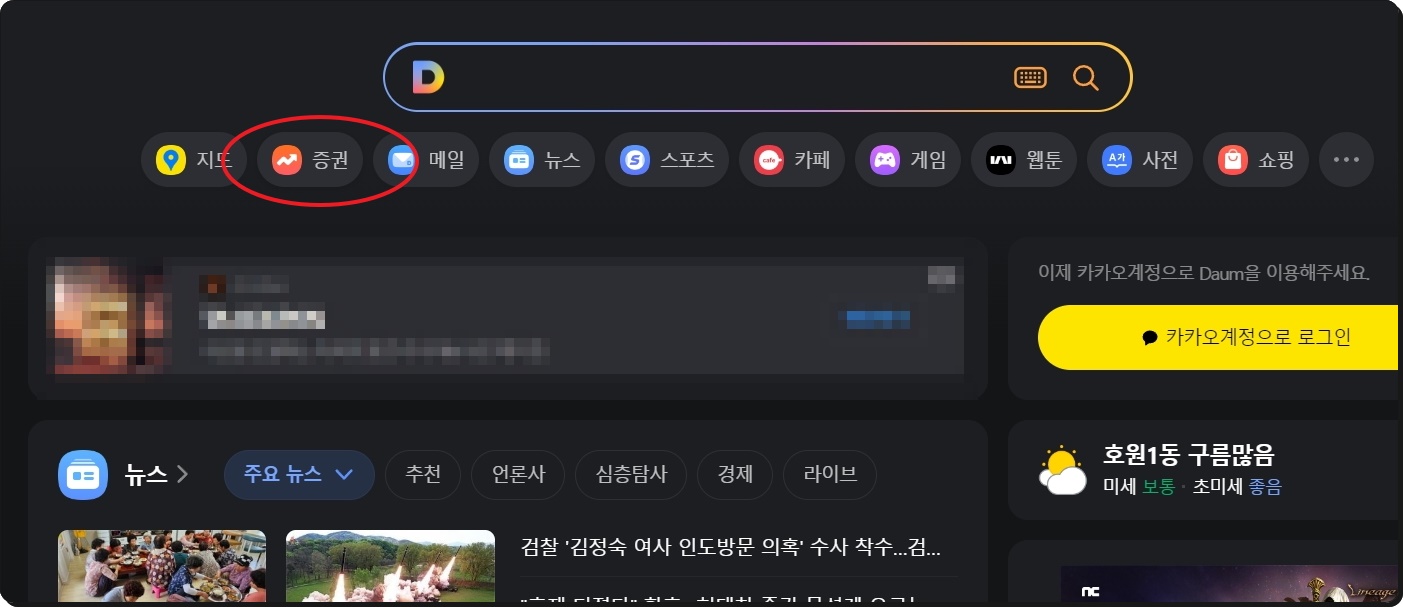The width and height of the screenshot is (1403, 607).
Task: Click 초미세 좋음 ultrafine dust status
Action: coord(1237,488)
